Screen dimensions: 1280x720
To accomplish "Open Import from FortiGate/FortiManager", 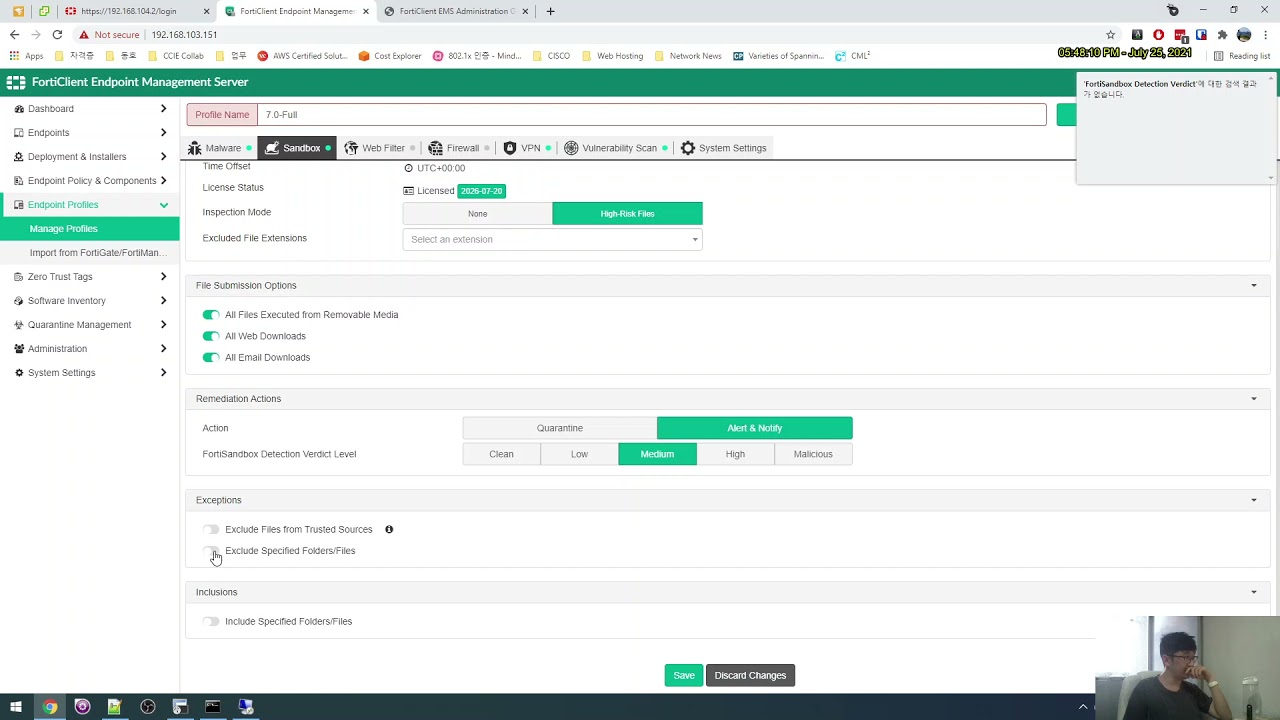I will point(90,253).
